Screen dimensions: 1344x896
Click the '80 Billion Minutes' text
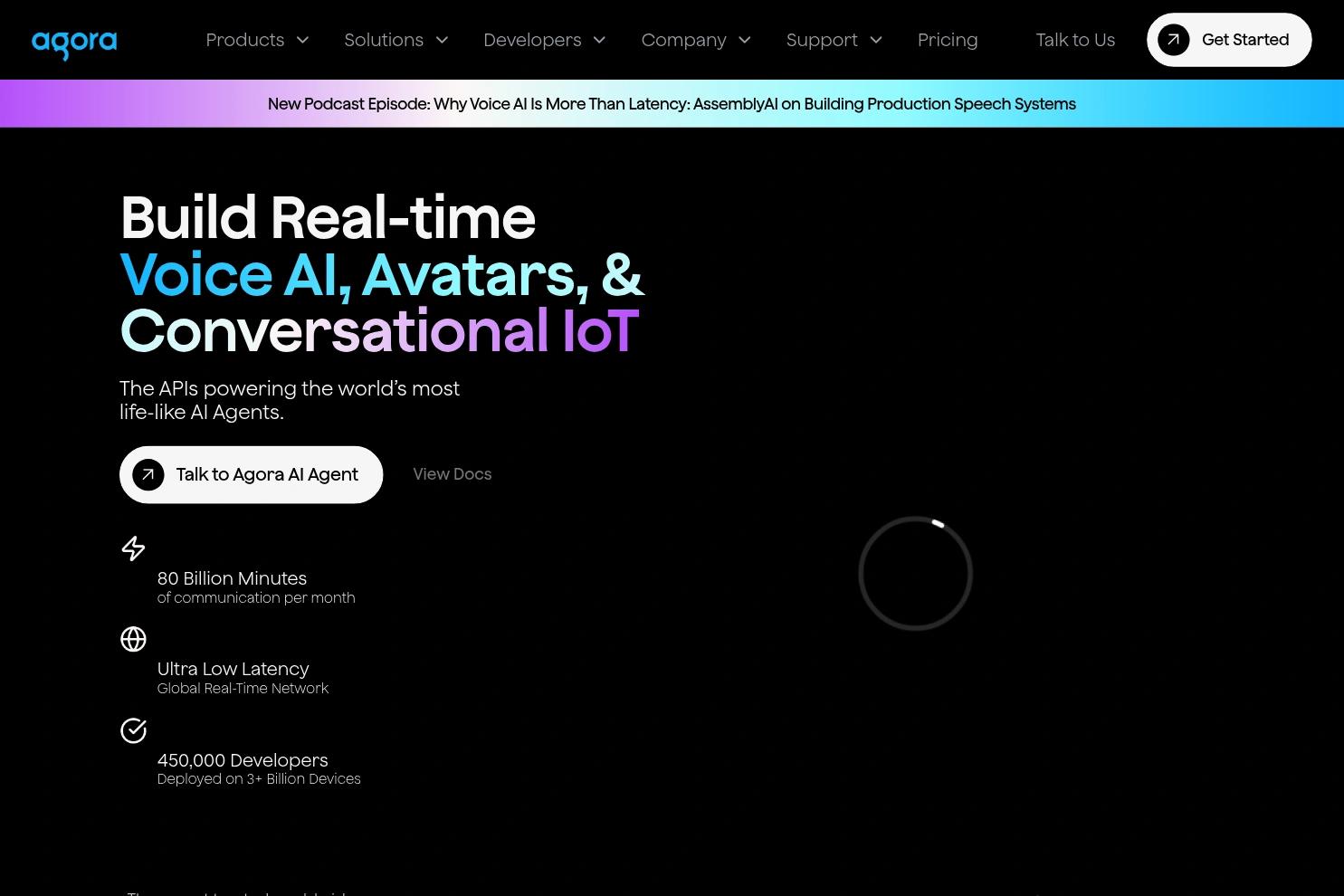[x=232, y=578]
